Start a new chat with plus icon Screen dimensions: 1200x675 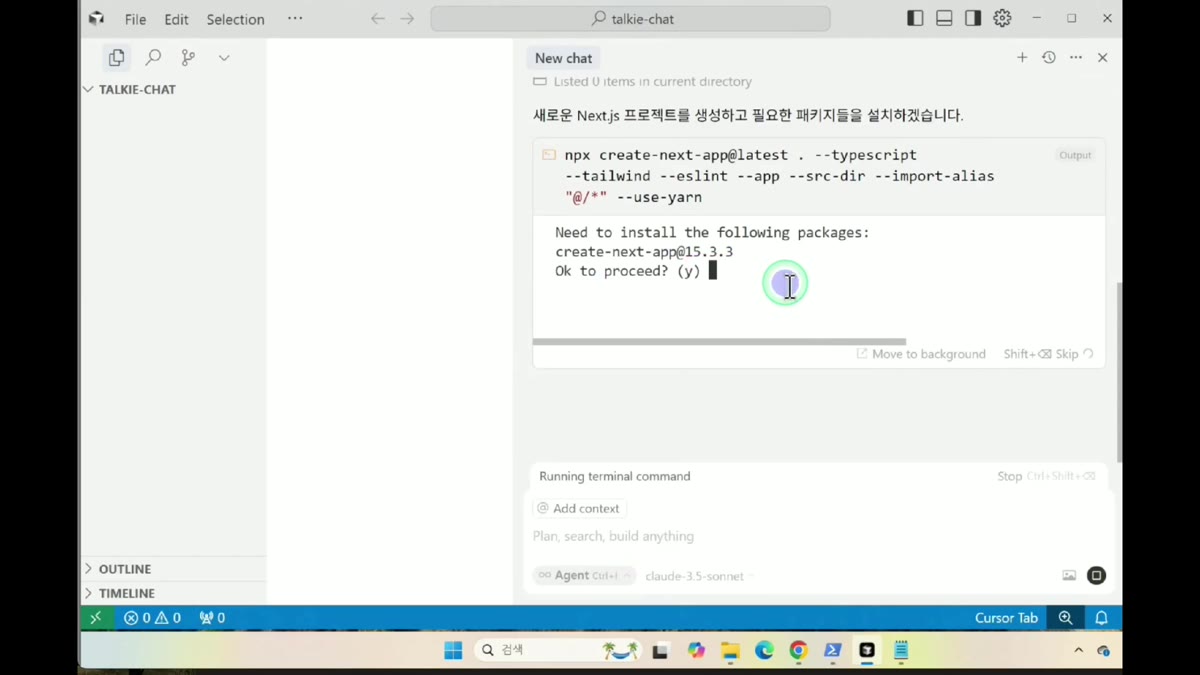1022,58
